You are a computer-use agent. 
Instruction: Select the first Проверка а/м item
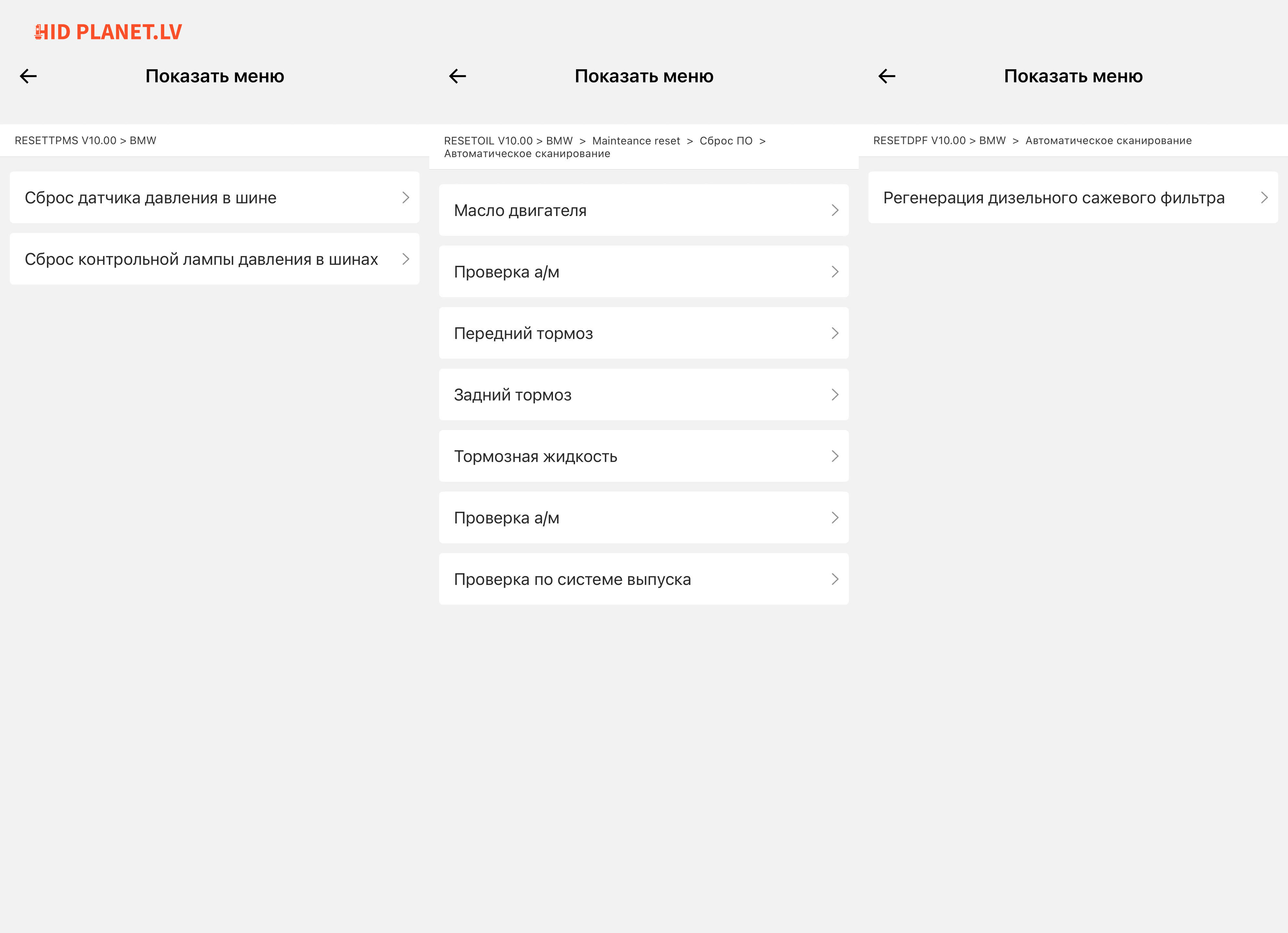pos(643,271)
